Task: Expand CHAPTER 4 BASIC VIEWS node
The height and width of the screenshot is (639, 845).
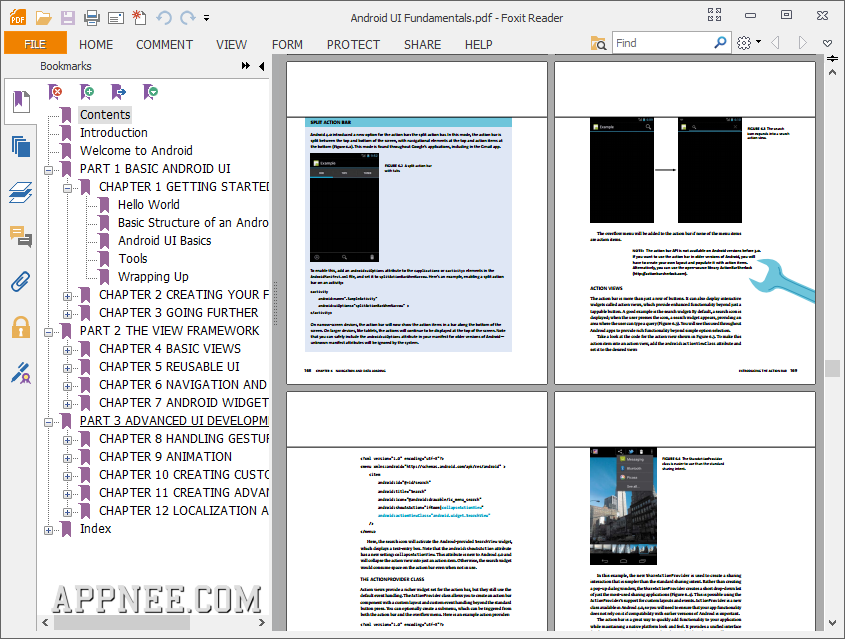Action: (x=67, y=350)
